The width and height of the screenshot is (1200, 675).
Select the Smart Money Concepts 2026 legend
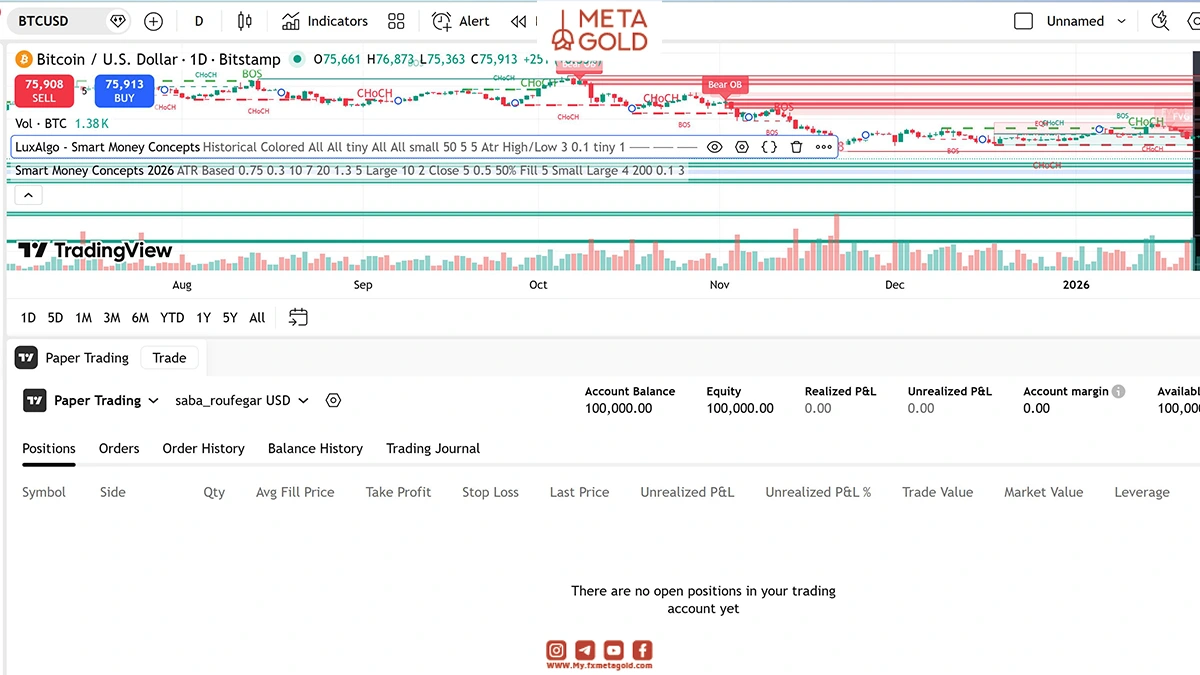tap(94, 171)
